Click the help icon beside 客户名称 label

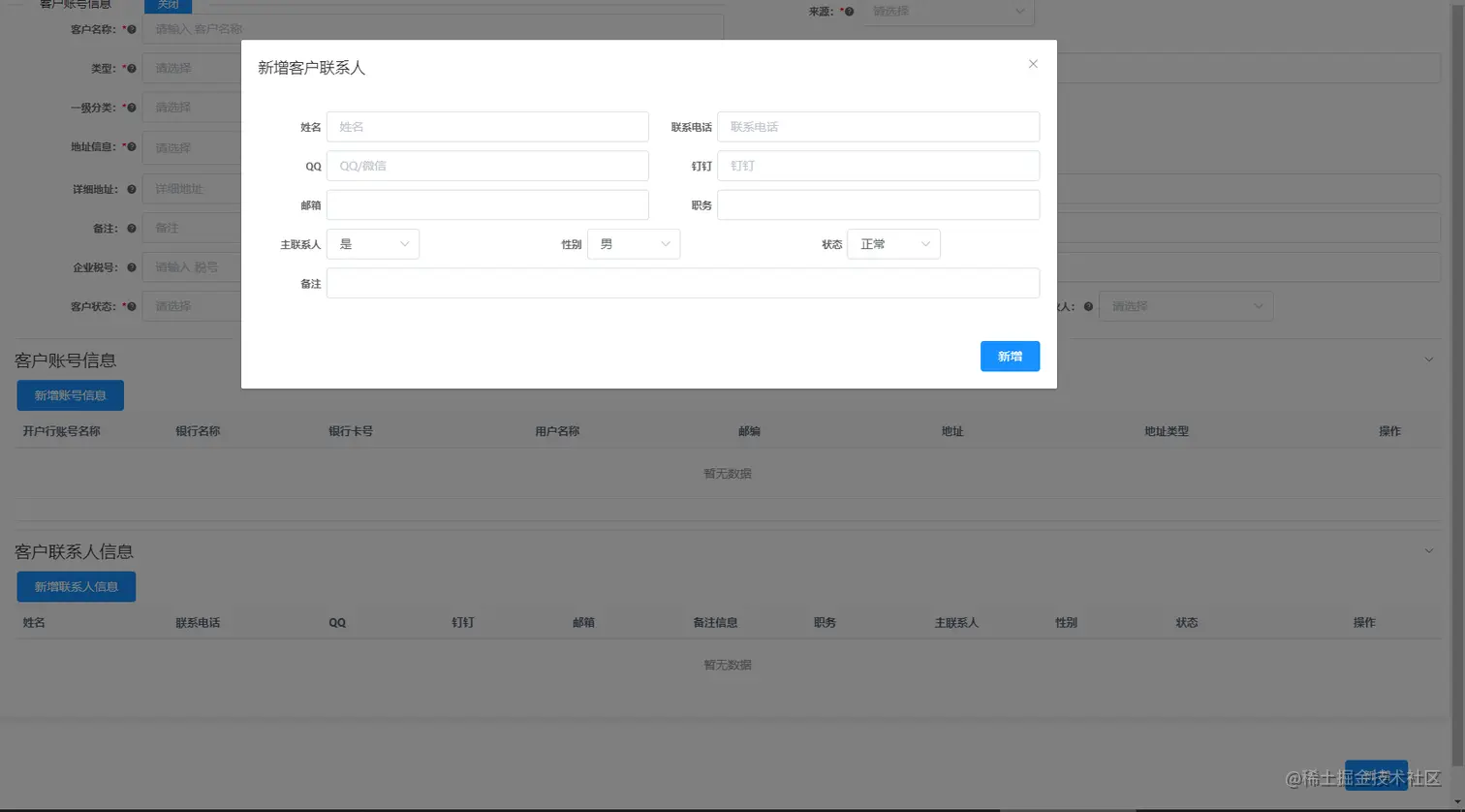(134, 29)
